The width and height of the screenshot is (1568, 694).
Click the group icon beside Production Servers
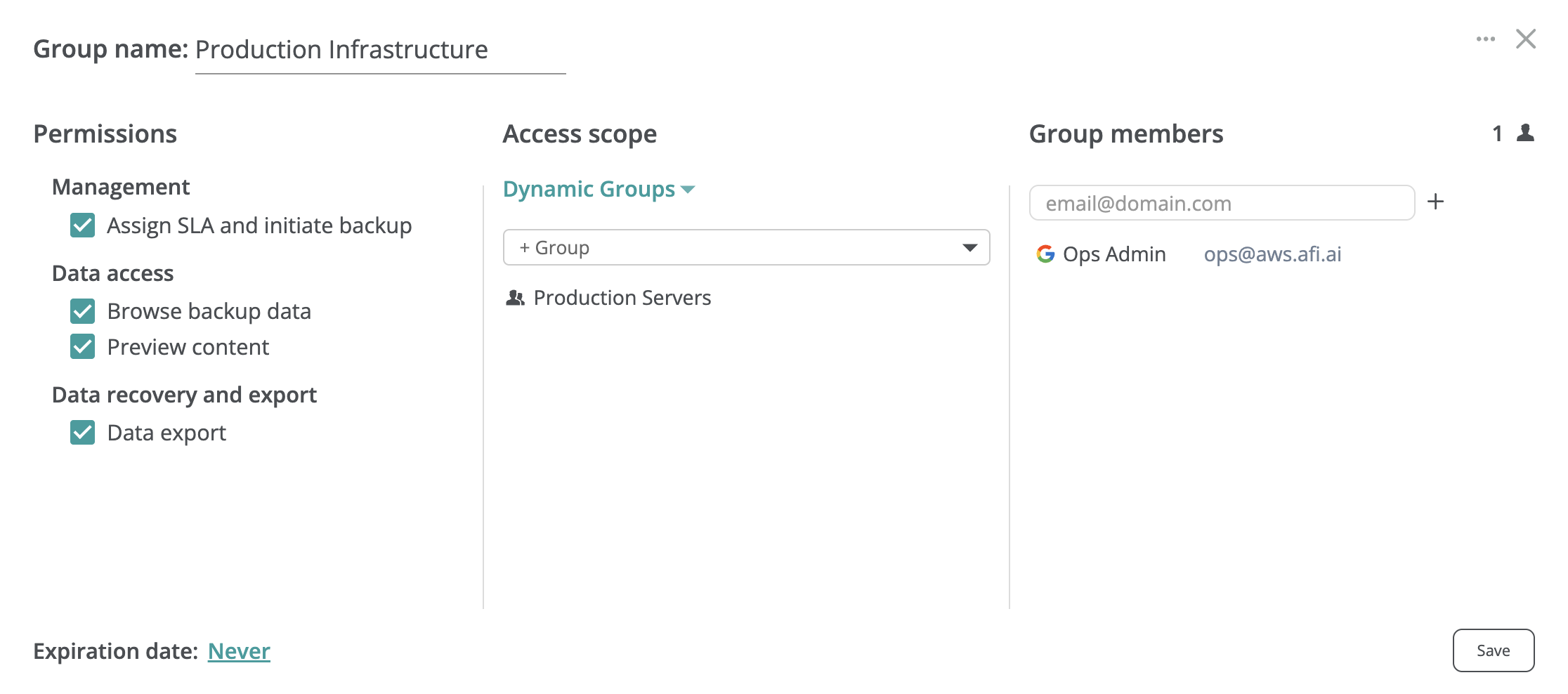(515, 298)
